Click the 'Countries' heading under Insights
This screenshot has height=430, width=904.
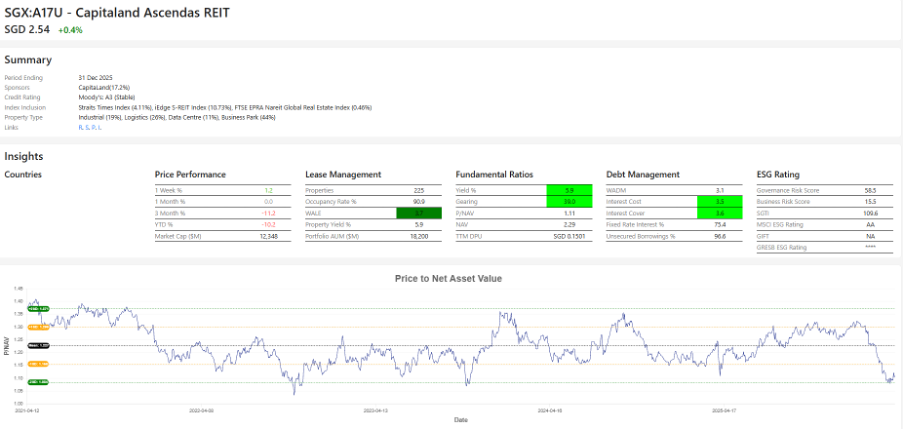[x=23, y=175]
